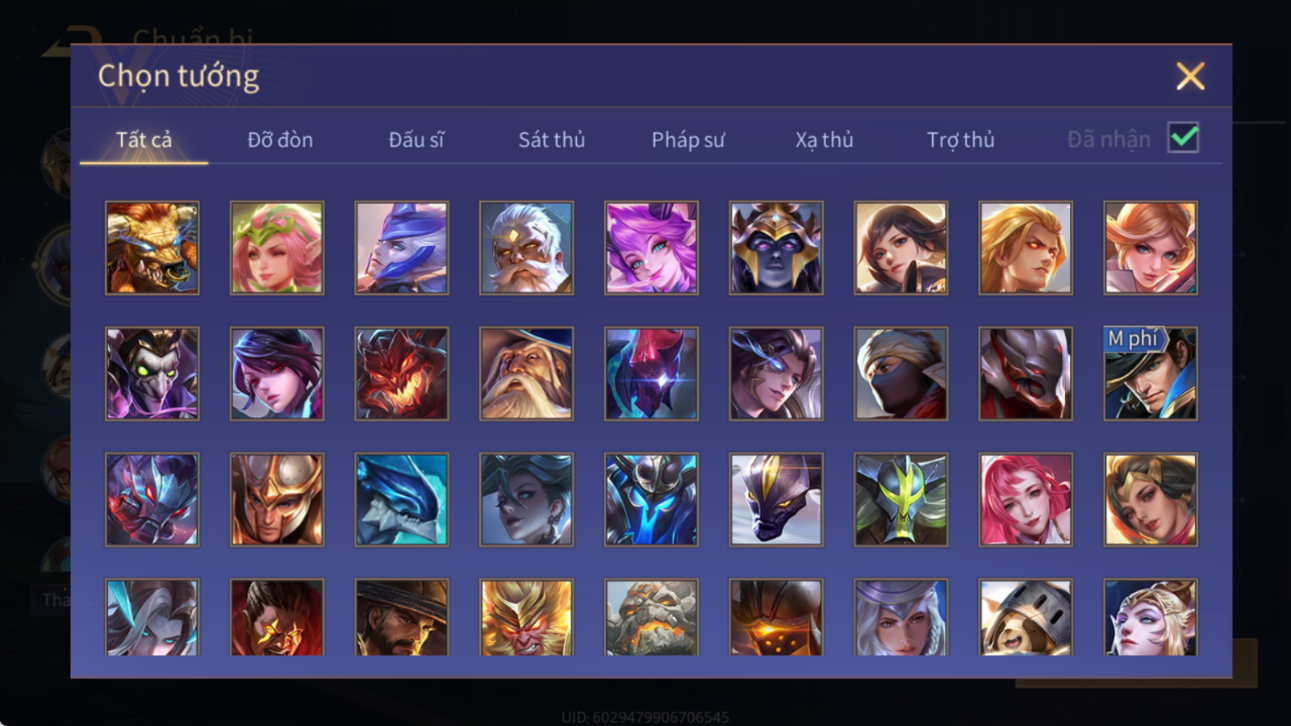Viewport: 1291px width, 726px height.
Task: Pick the pink-haired hero with green leaf crown
Action: [277, 248]
